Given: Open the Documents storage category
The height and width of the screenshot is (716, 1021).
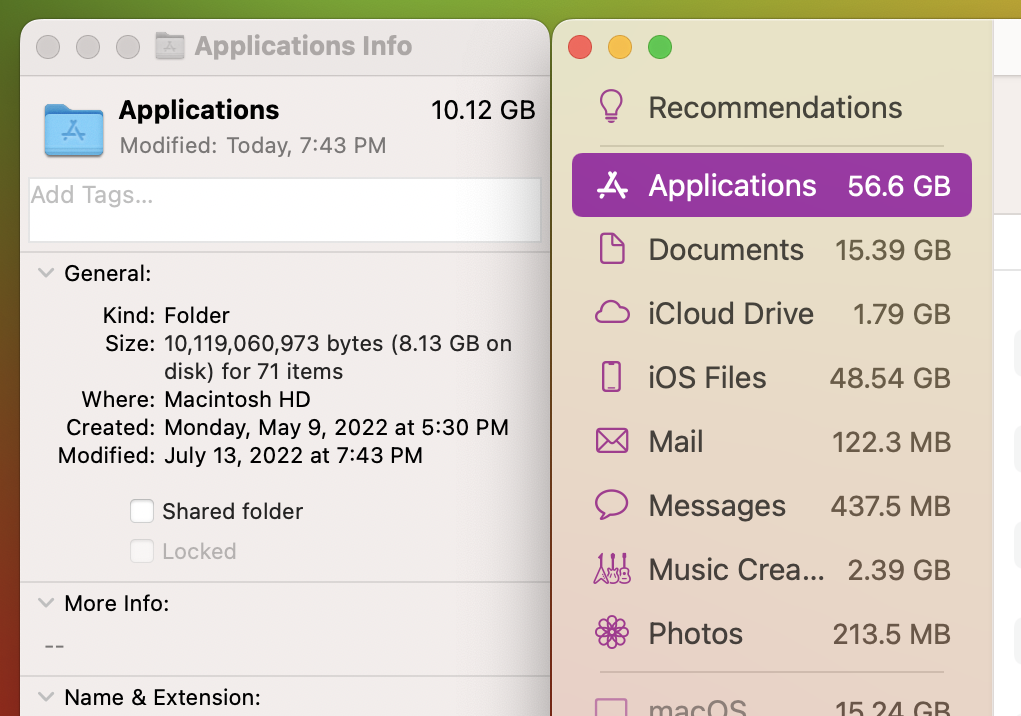Looking at the screenshot, I should click(772, 249).
